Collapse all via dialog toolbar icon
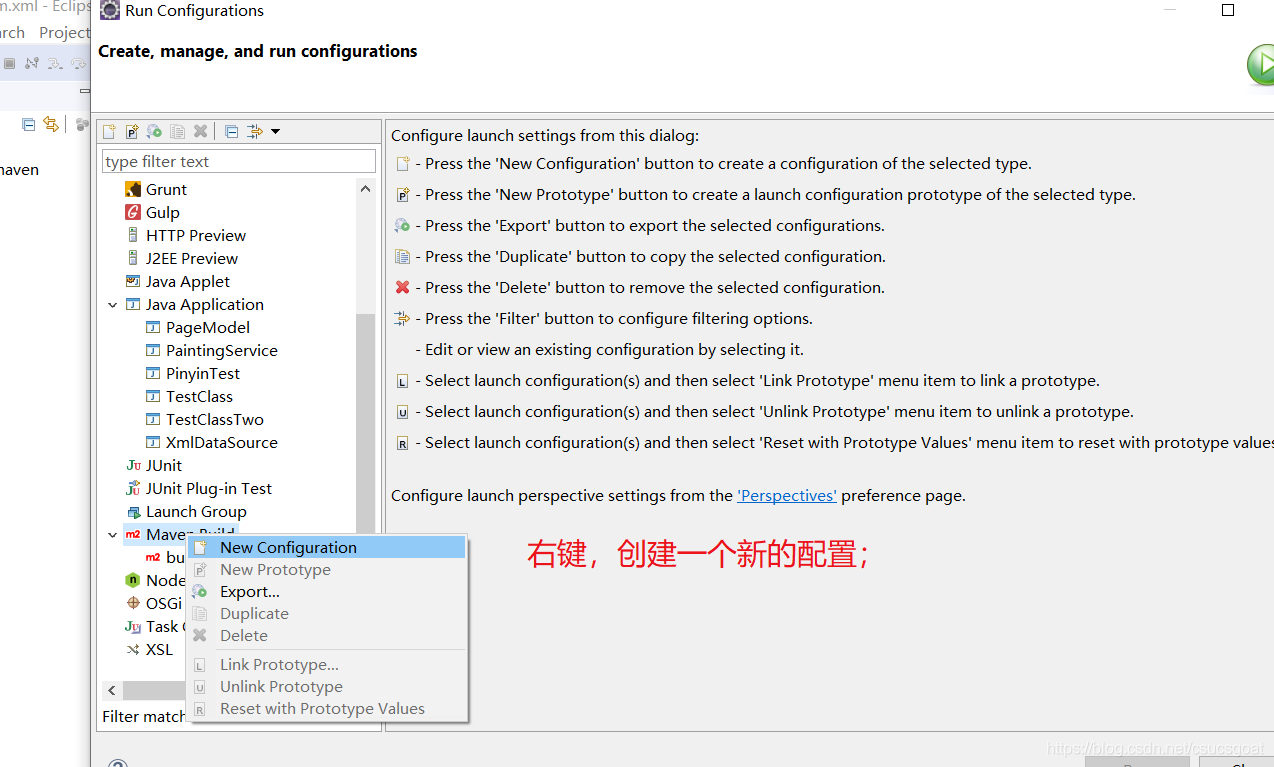This screenshot has height=767, width=1274. (231, 132)
